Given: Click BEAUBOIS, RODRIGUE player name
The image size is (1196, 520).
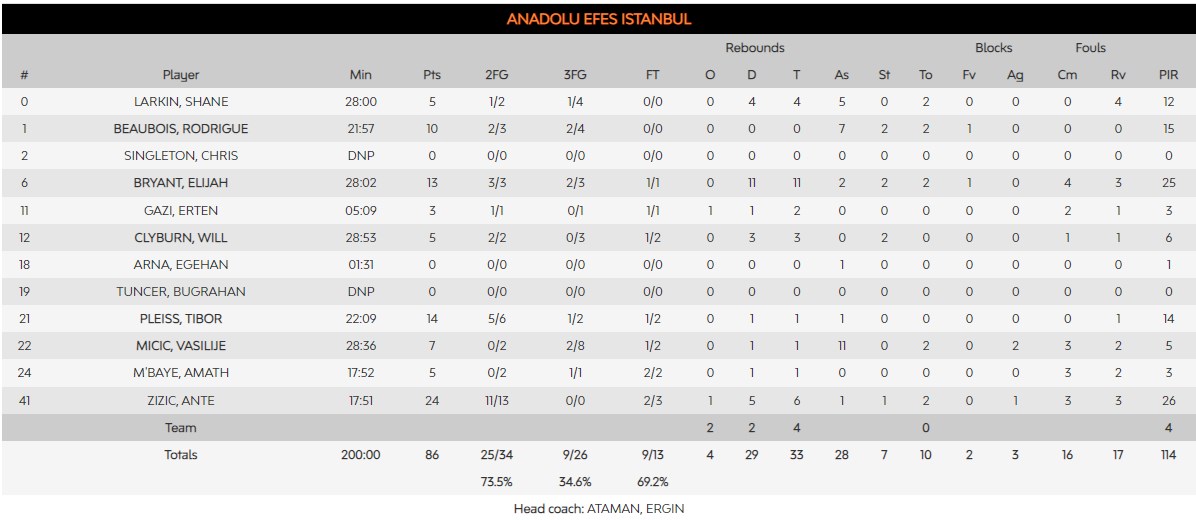Looking at the screenshot, I should [181, 129].
